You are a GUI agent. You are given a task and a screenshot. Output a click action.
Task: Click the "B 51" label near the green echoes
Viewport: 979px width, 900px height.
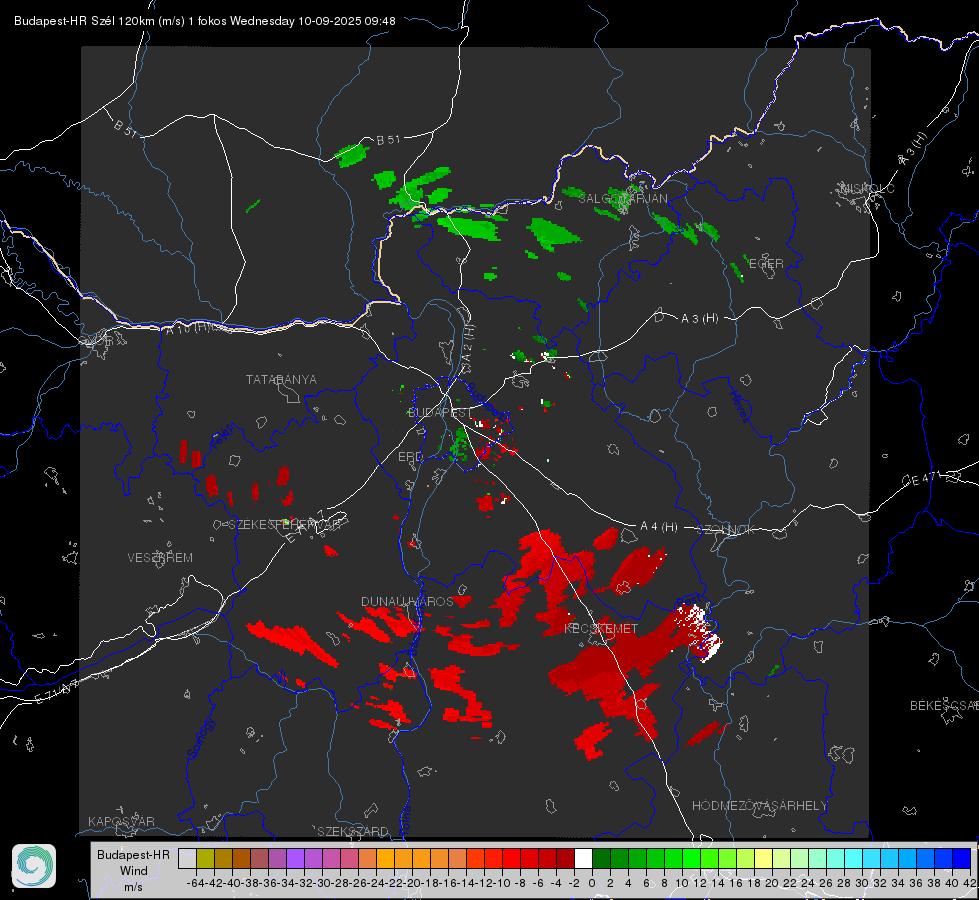(388, 140)
